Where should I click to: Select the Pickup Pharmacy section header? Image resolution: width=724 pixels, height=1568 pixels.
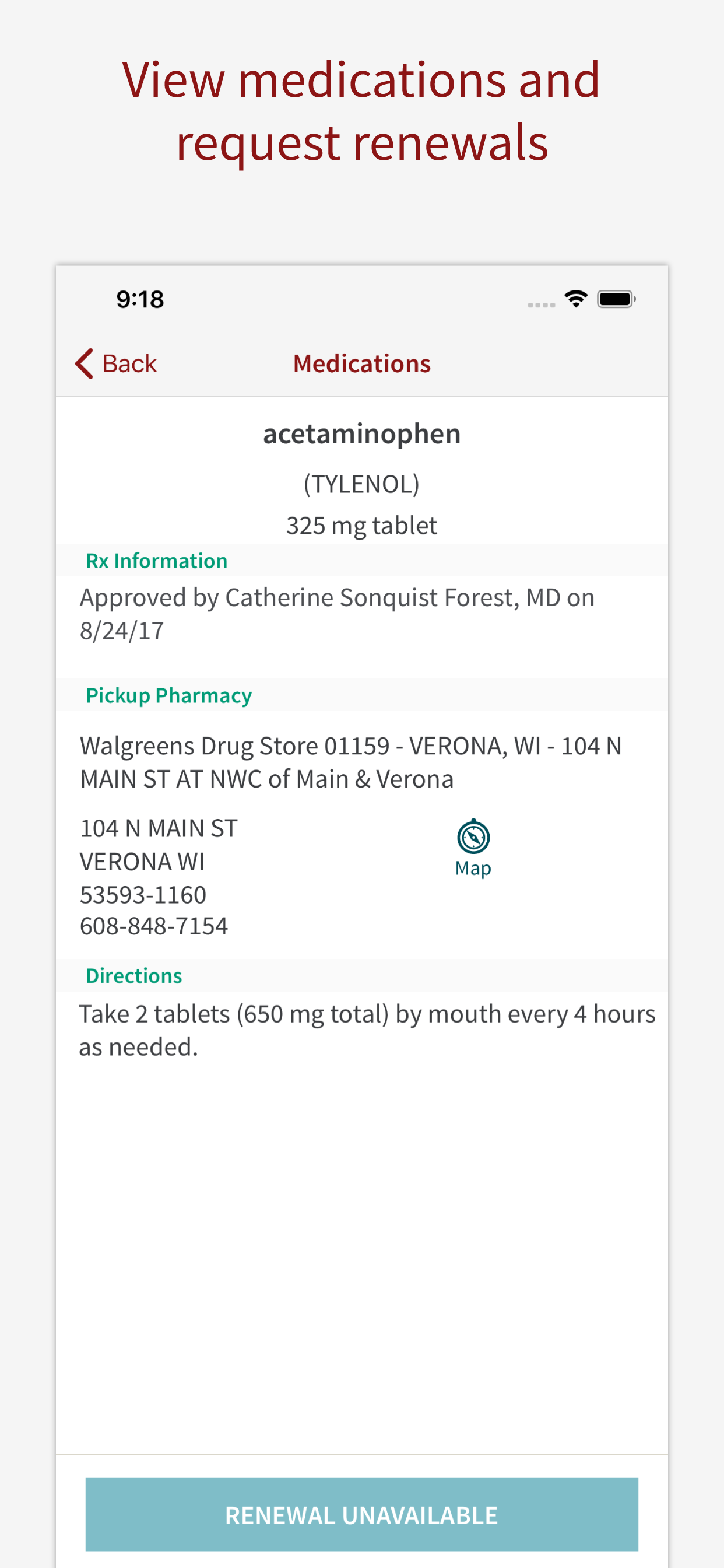click(168, 695)
